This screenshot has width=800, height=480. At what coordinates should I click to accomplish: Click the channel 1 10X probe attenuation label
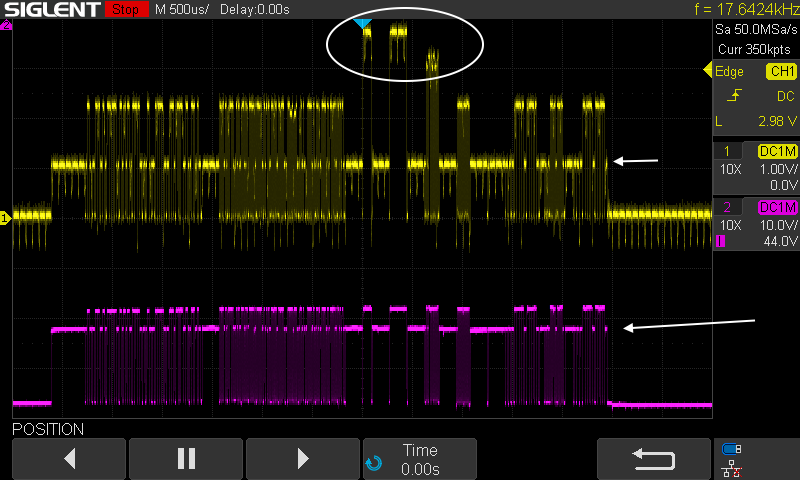pos(730,169)
